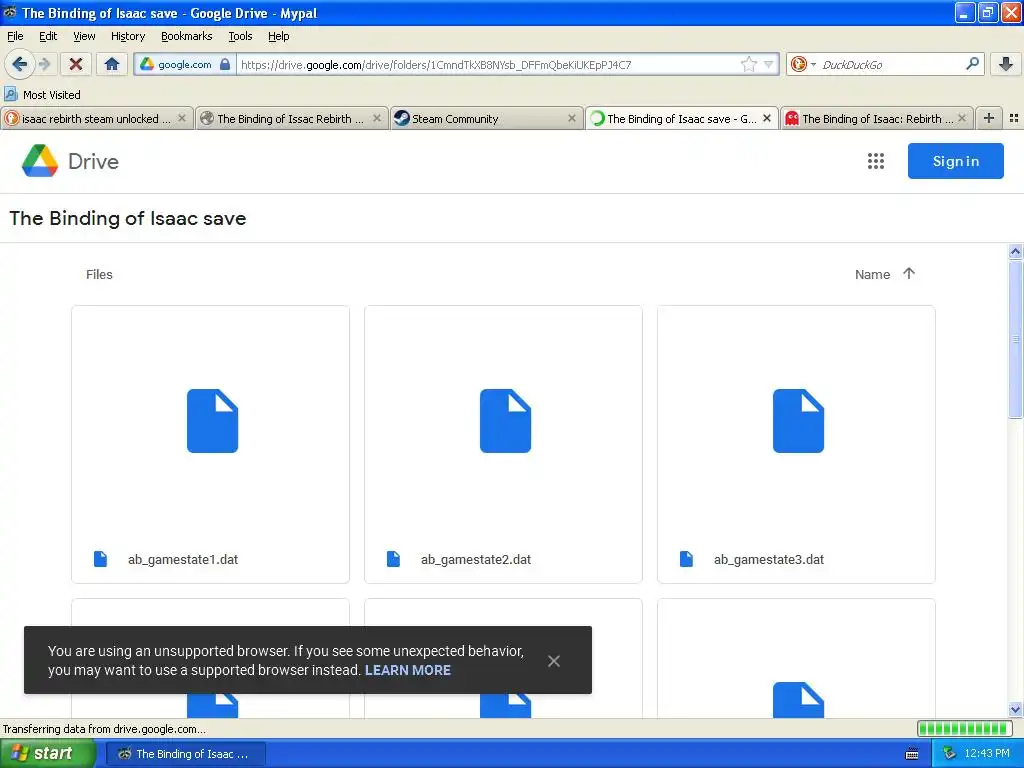The image size is (1024, 768).
Task: Select the ab_gamestate2.dat file name
Action: pos(476,560)
